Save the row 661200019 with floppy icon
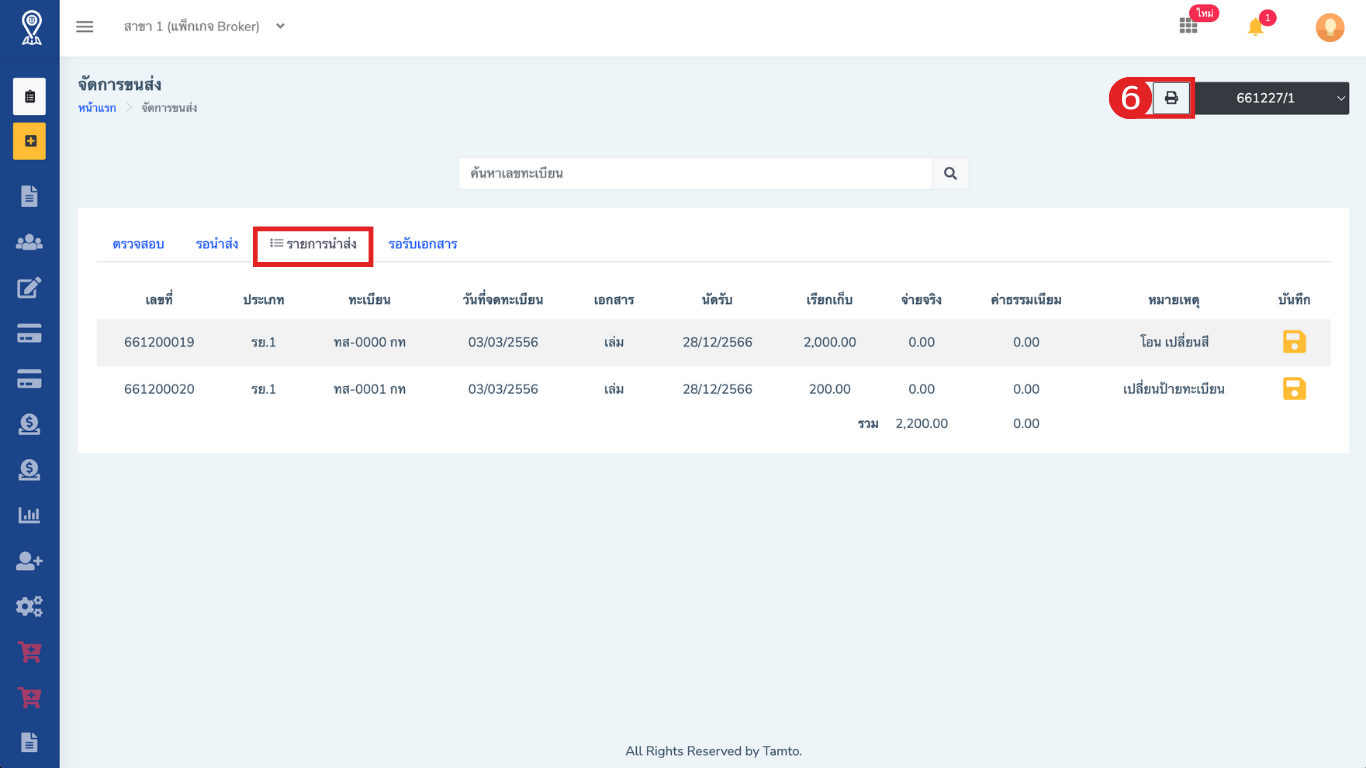 1294,342
